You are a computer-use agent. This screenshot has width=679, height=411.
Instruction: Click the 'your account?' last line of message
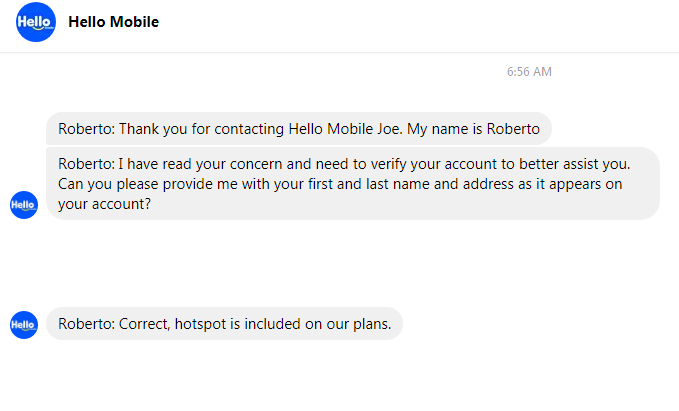click(x=104, y=204)
